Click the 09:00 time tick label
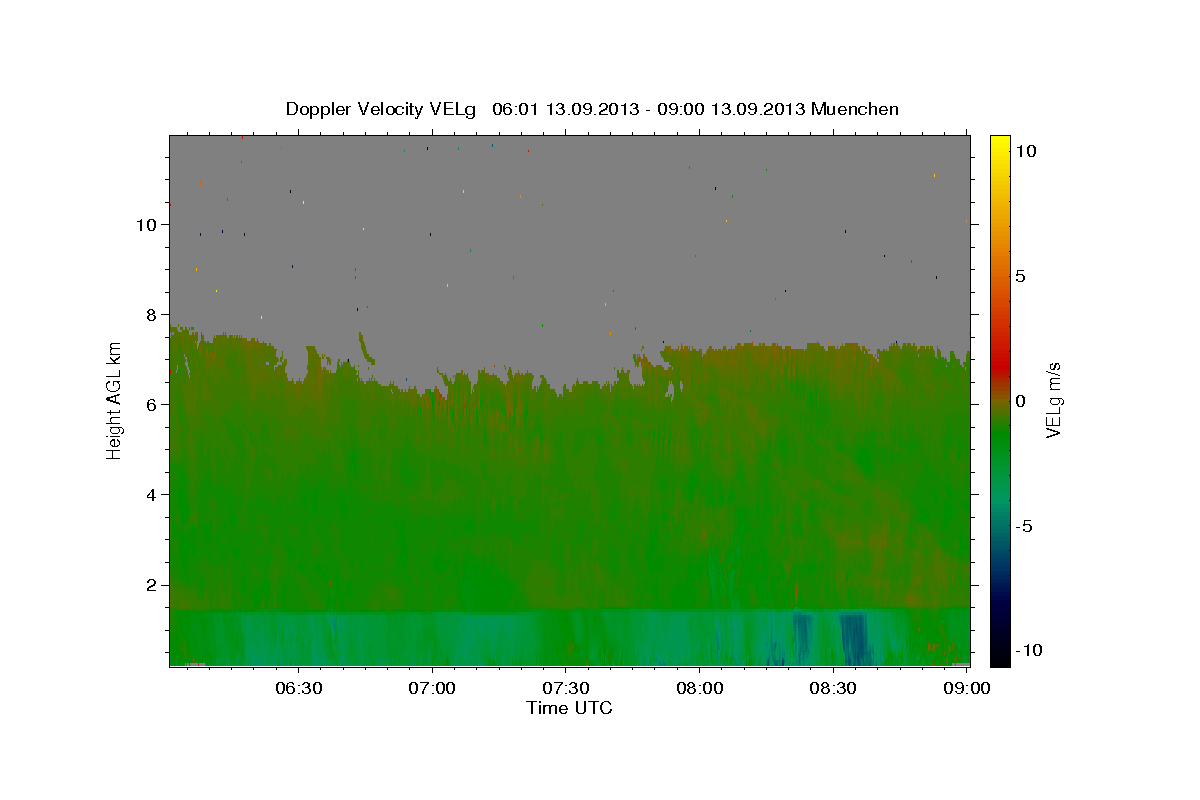 (966, 688)
